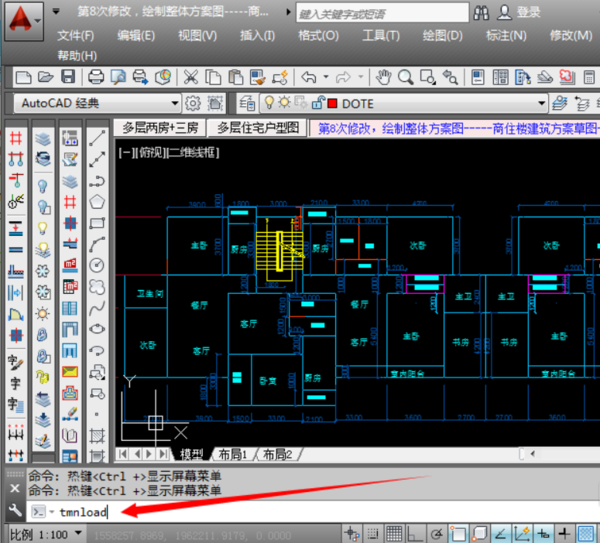Select the Line draw tool
Screen dimensions: 600x543
97,138
